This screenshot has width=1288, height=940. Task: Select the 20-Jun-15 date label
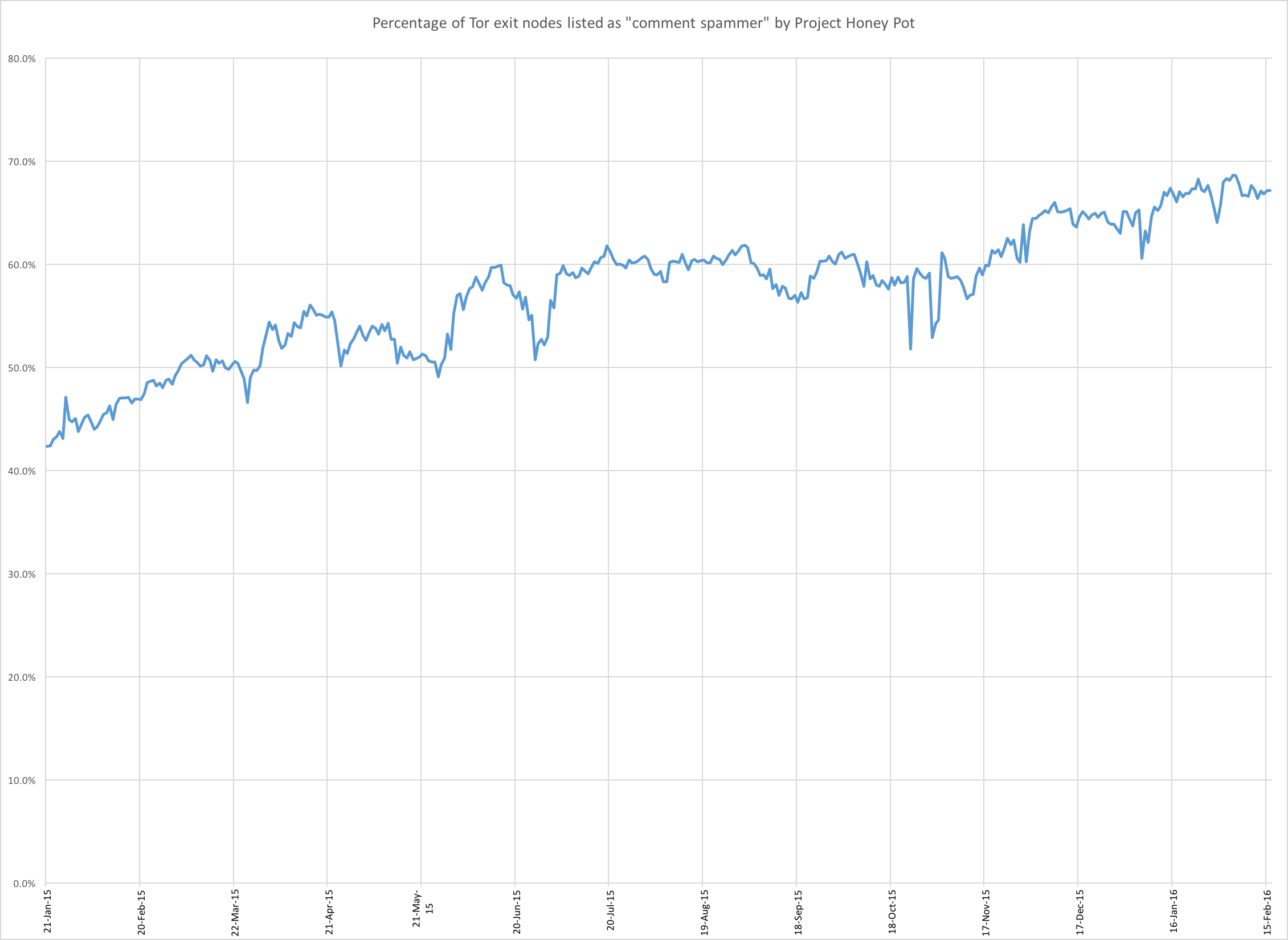click(x=517, y=912)
